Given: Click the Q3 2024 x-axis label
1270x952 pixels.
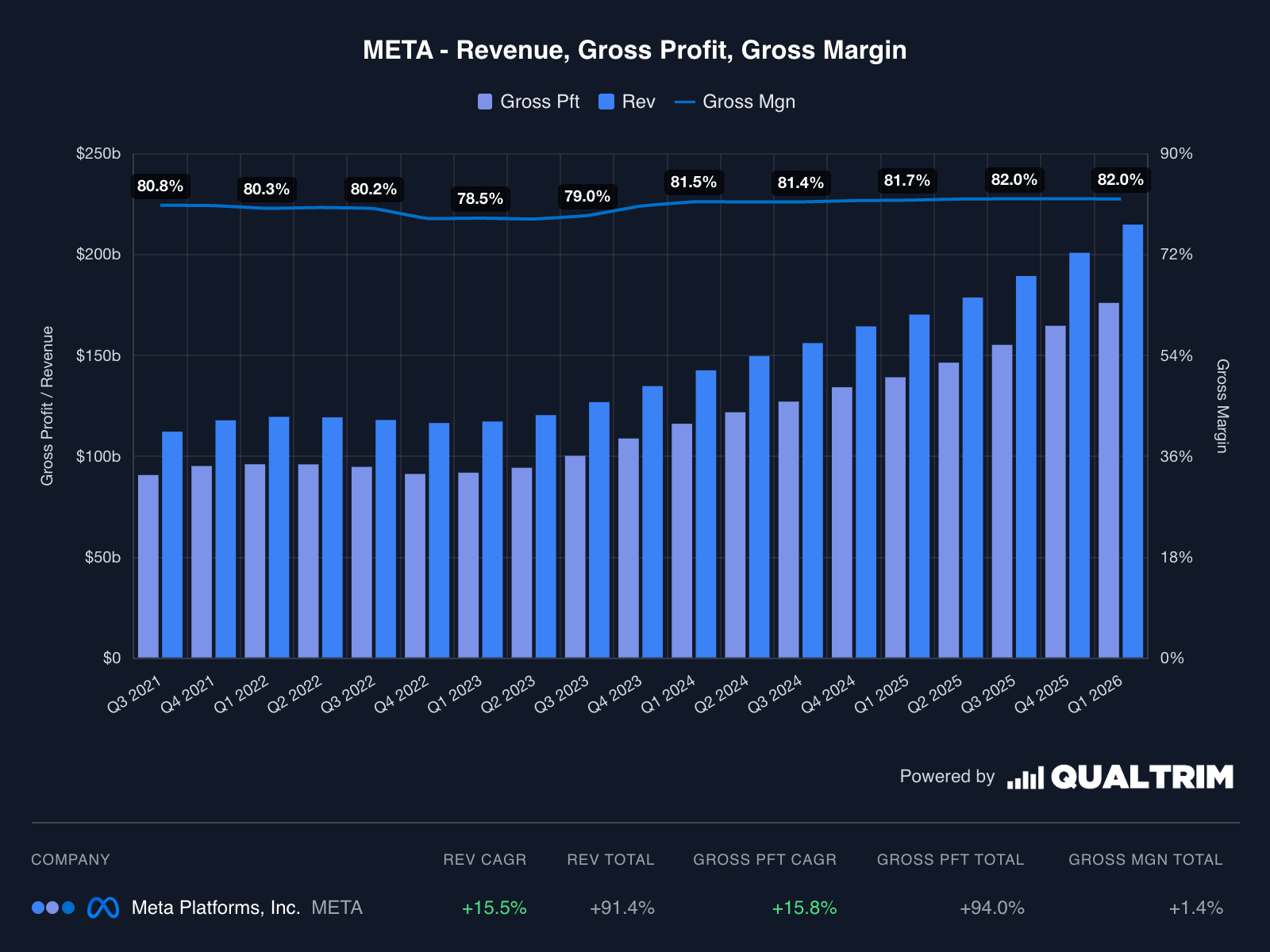Looking at the screenshot, I should [x=775, y=693].
